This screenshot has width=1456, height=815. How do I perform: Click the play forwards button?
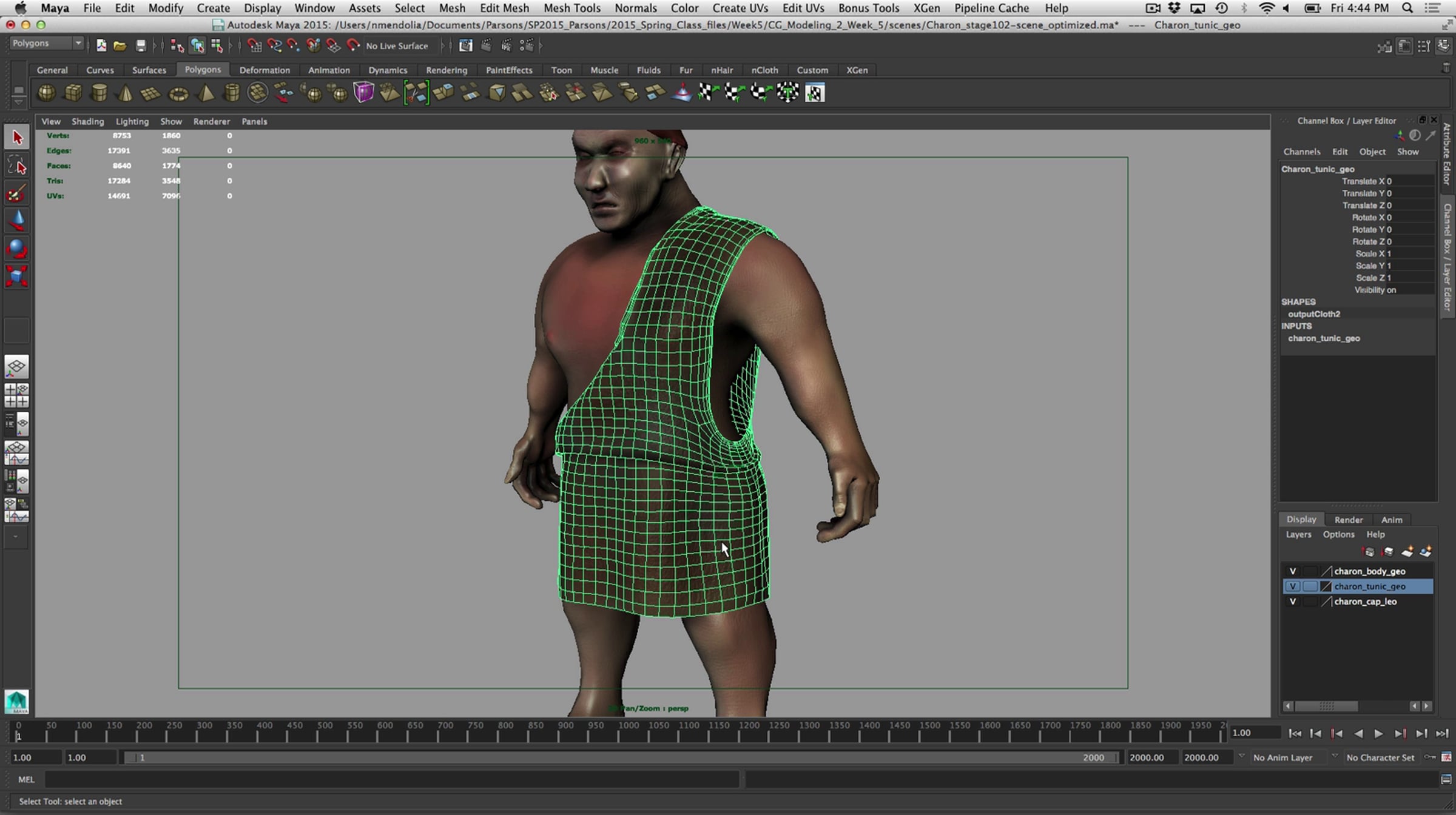[1379, 734]
